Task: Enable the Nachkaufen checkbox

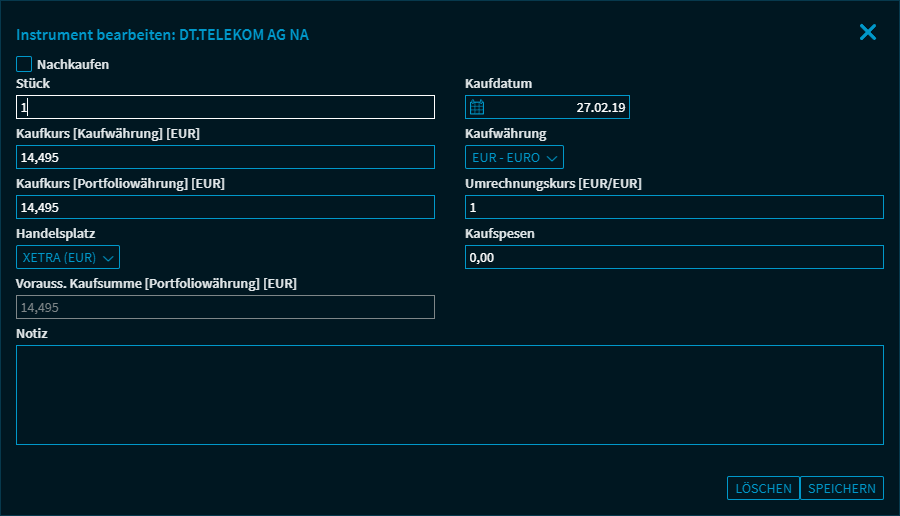Action: pyautogui.click(x=24, y=64)
